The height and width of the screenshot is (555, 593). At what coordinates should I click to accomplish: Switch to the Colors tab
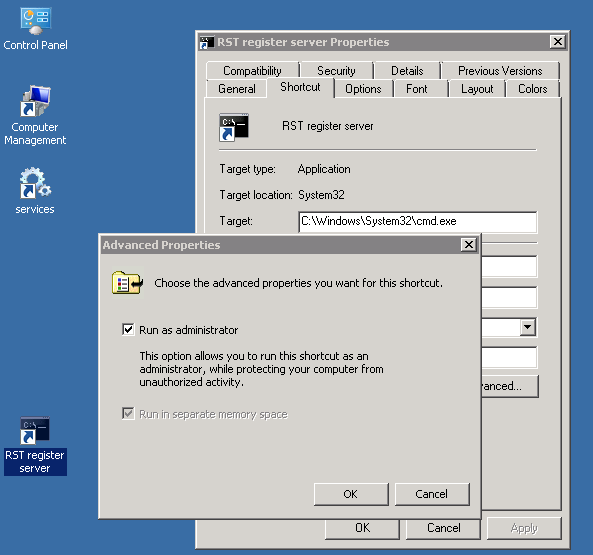532,89
